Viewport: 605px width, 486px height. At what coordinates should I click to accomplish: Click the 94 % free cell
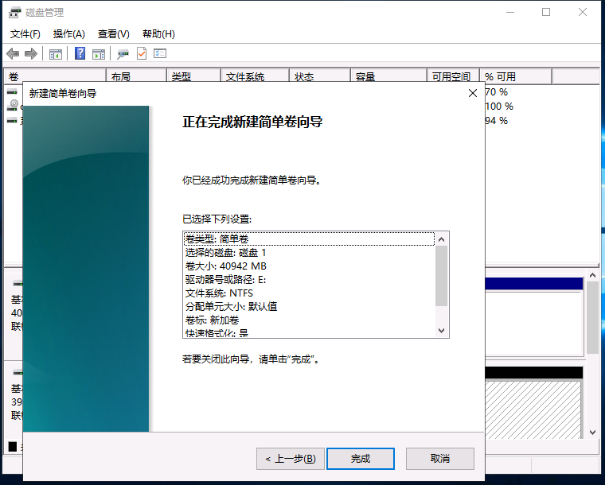tap(497, 121)
